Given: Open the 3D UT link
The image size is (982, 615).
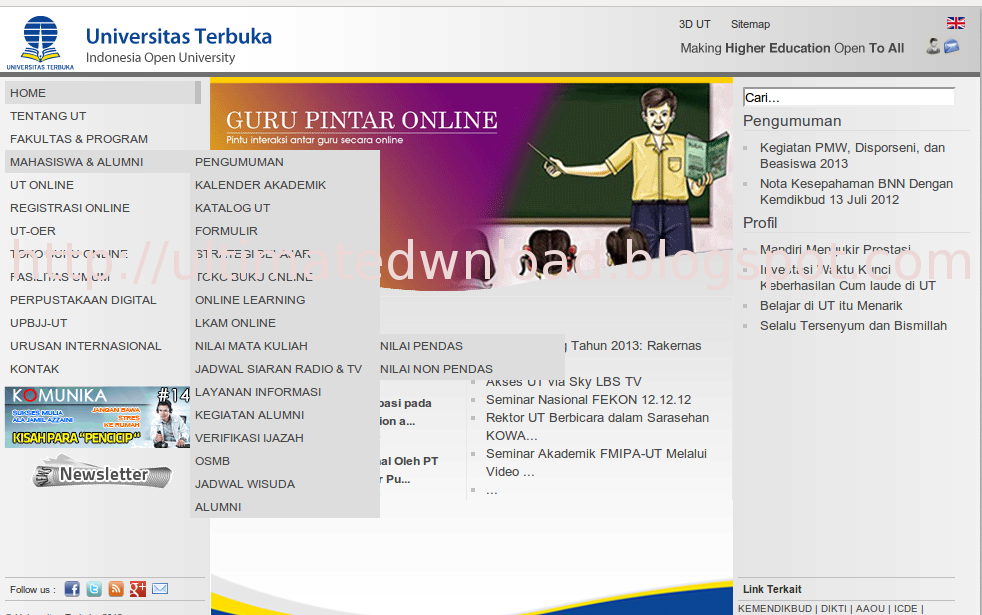Looking at the screenshot, I should pos(695,24).
